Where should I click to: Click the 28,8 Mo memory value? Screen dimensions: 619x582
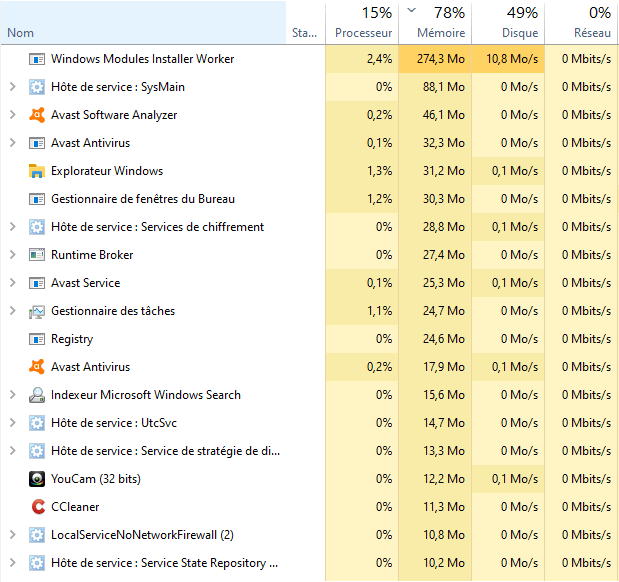(444, 227)
